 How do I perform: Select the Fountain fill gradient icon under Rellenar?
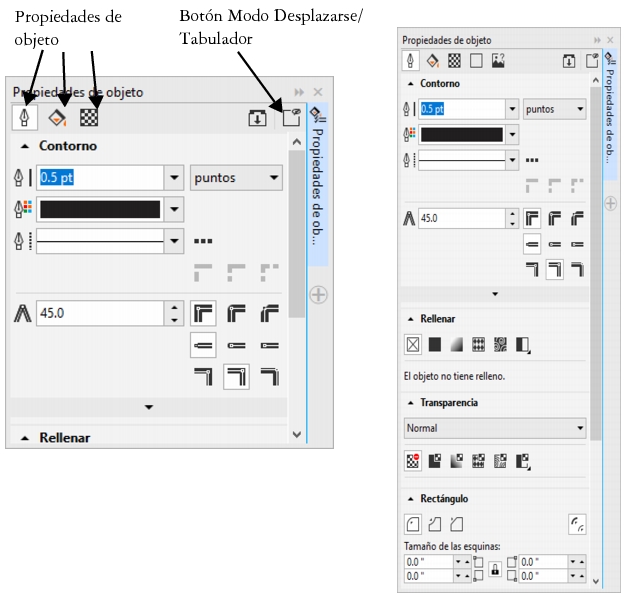coord(456,345)
